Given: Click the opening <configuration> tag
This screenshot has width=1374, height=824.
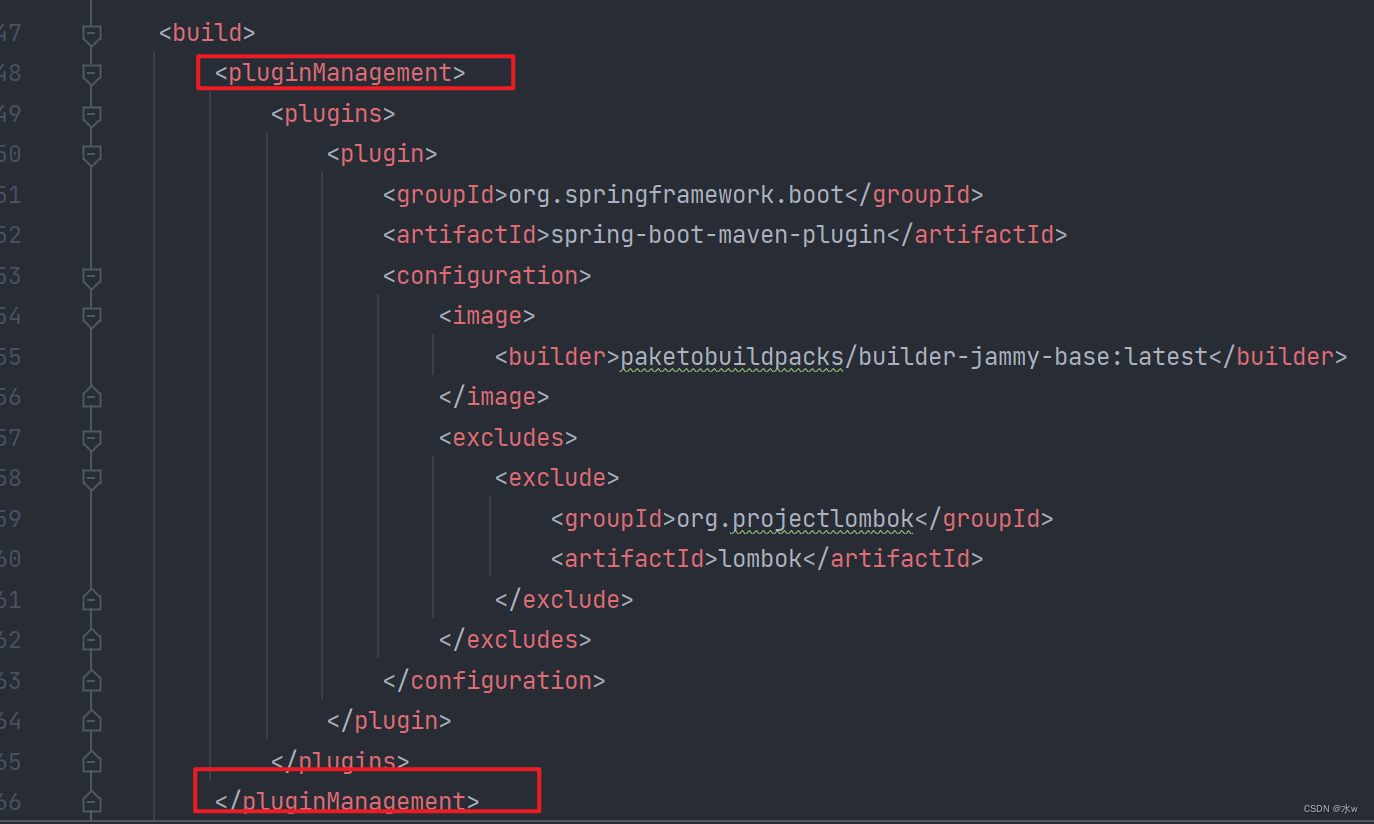Looking at the screenshot, I should click(x=487, y=276).
